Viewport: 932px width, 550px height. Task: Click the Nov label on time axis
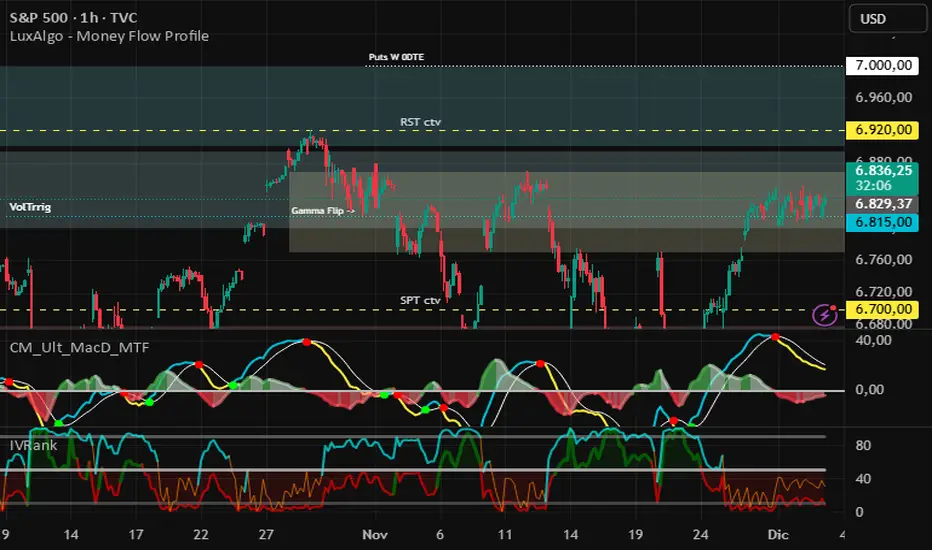(x=375, y=535)
